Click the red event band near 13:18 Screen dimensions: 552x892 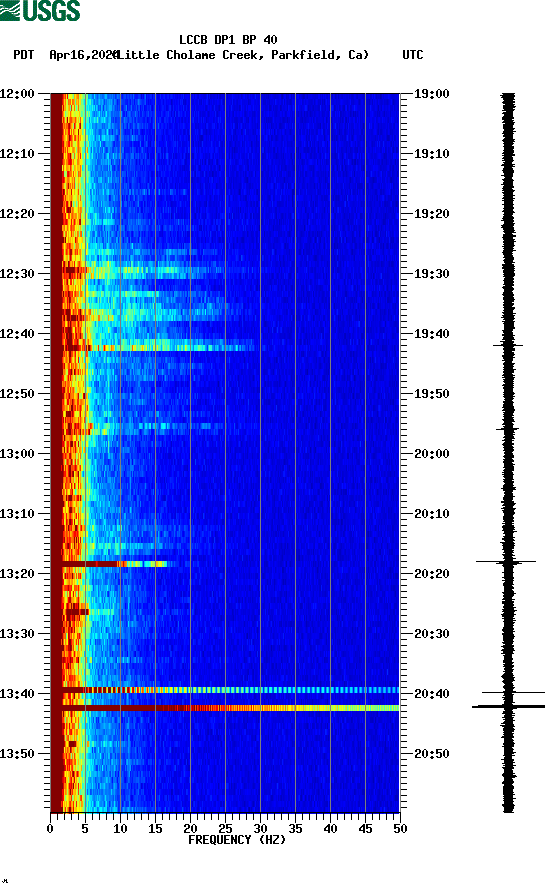(117, 564)
